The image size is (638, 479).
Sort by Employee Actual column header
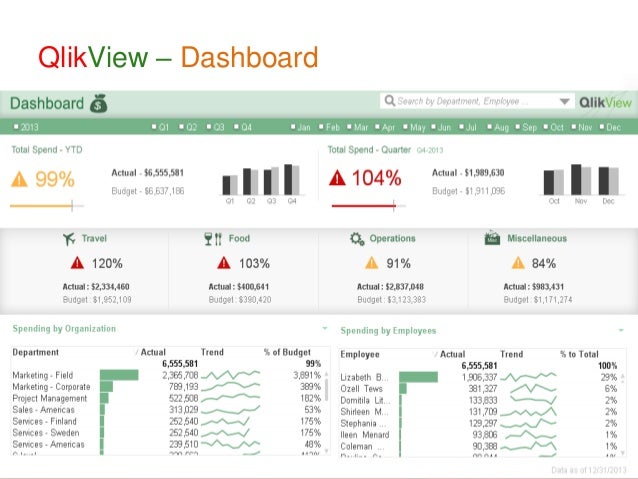452,354
